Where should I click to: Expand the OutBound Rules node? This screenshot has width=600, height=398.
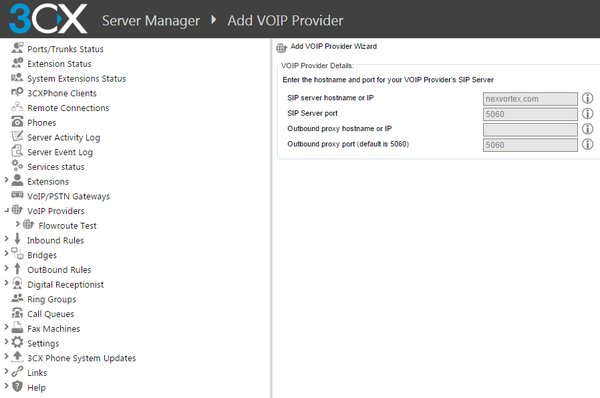pyautogui.click(x=6, y=268)
